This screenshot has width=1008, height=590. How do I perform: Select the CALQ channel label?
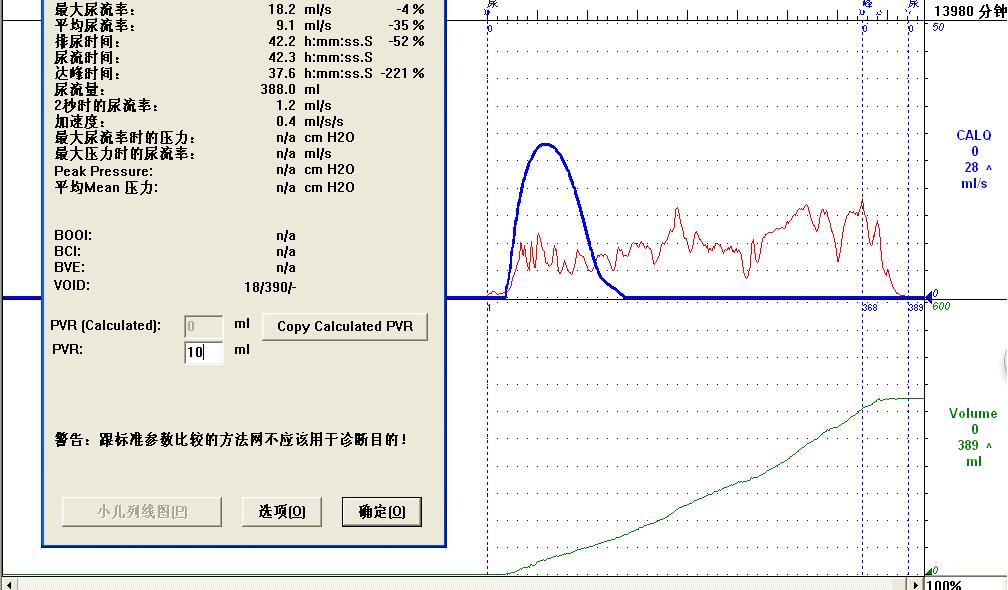[972, 134]
